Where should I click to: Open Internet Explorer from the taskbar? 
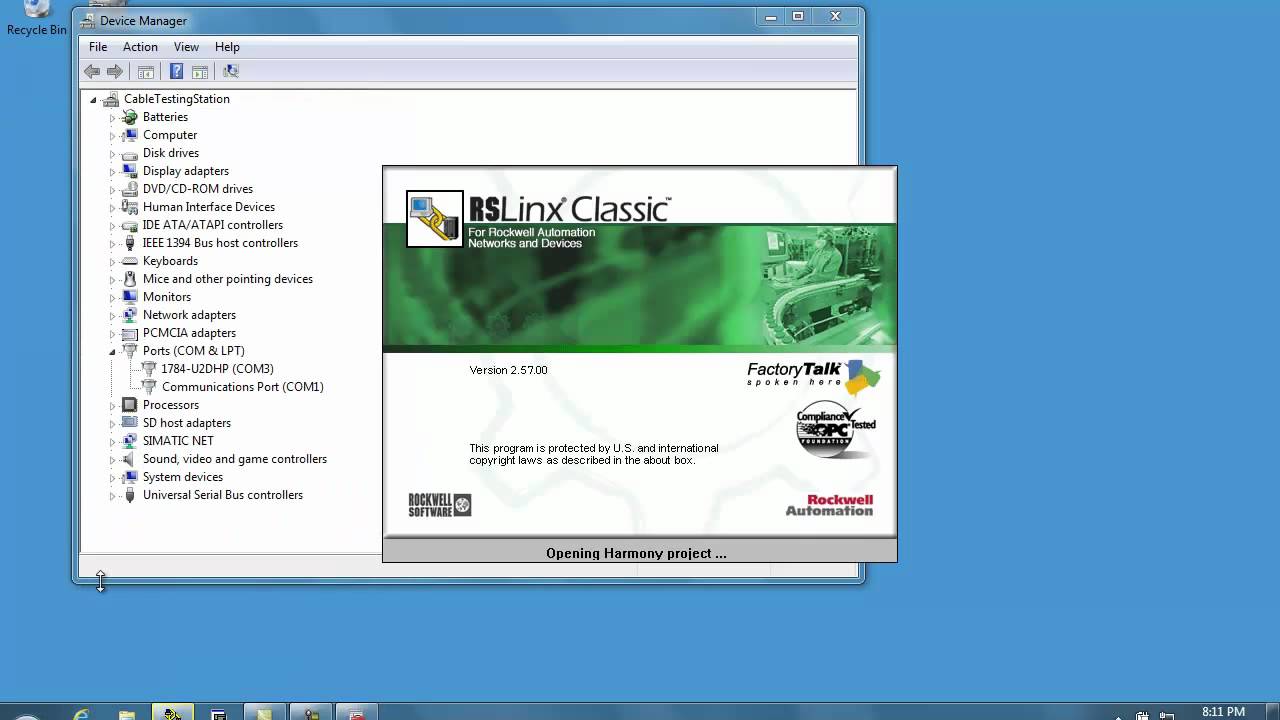[x=81, y=714]
